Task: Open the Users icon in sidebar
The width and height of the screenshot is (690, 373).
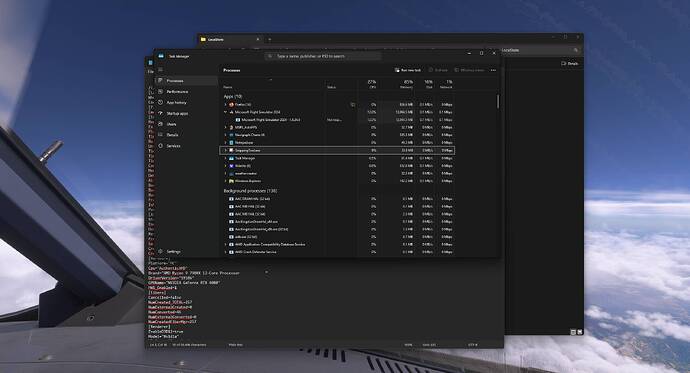Action: pyautogui.click(x=161, y=124)
